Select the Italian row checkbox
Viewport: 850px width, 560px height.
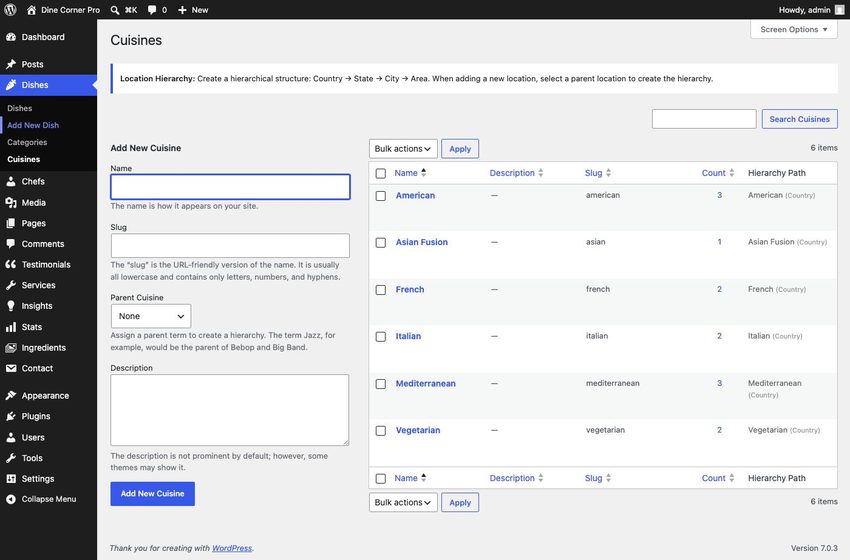pyautogui.click(x=381, y=337)
